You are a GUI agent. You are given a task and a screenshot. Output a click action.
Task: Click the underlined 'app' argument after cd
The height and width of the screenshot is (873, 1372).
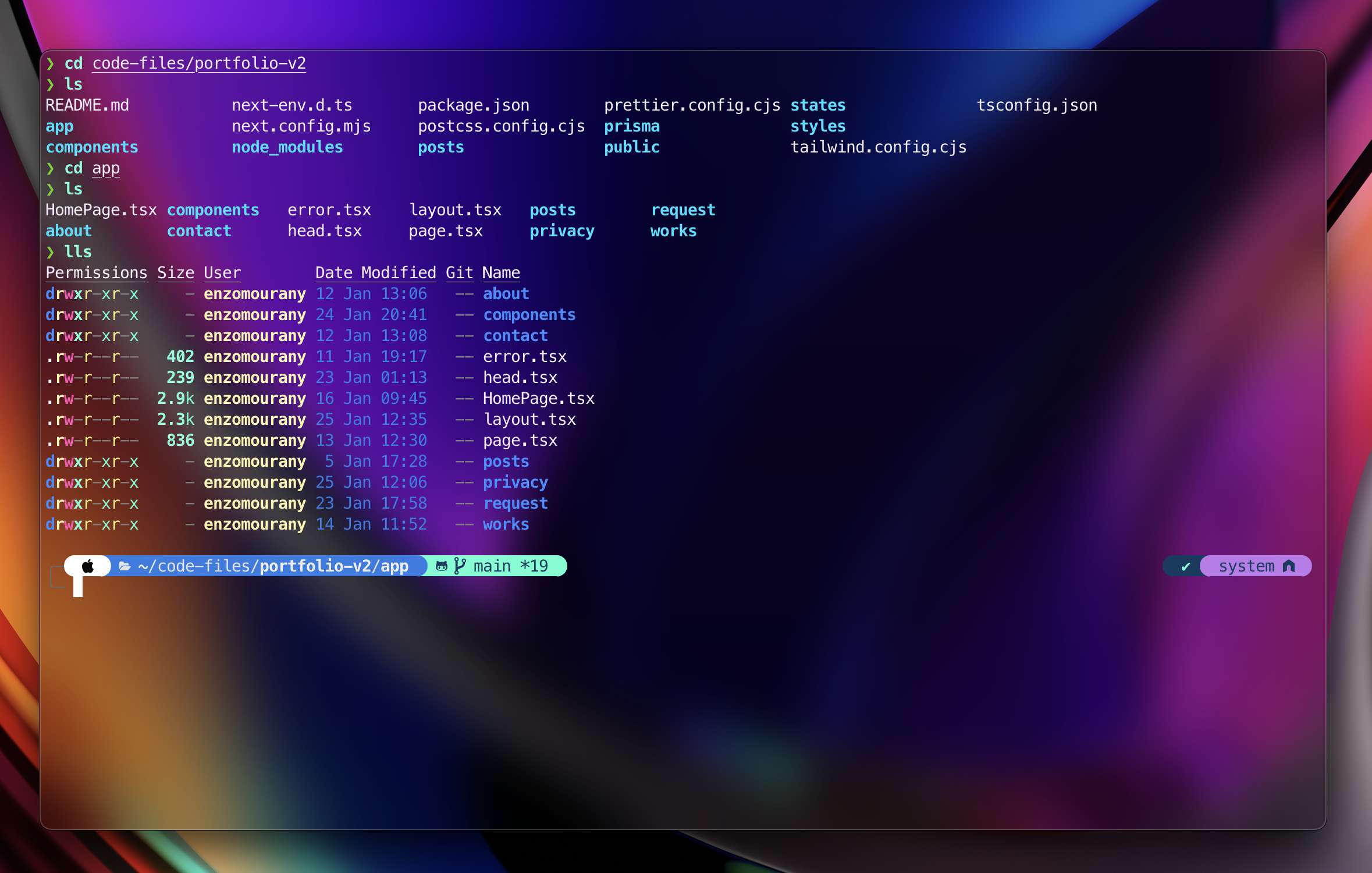pyautogui.click(x=106, y=168)
